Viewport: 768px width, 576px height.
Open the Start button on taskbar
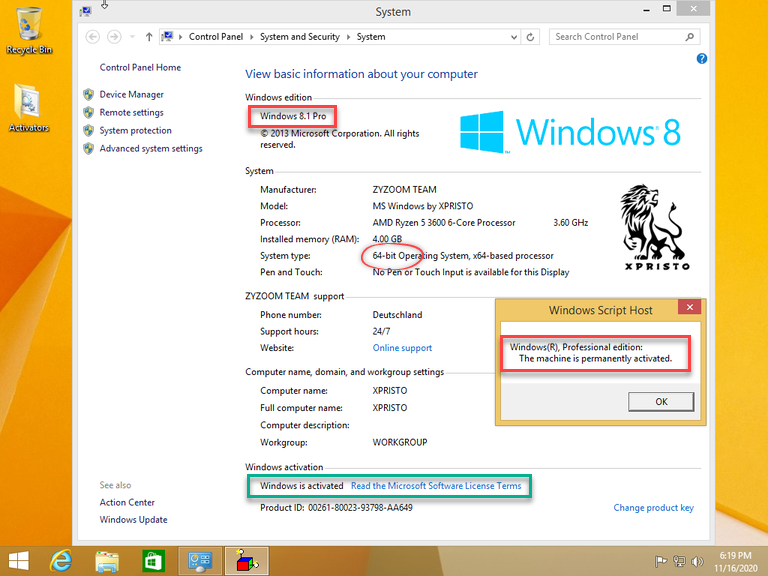(19, 561)
